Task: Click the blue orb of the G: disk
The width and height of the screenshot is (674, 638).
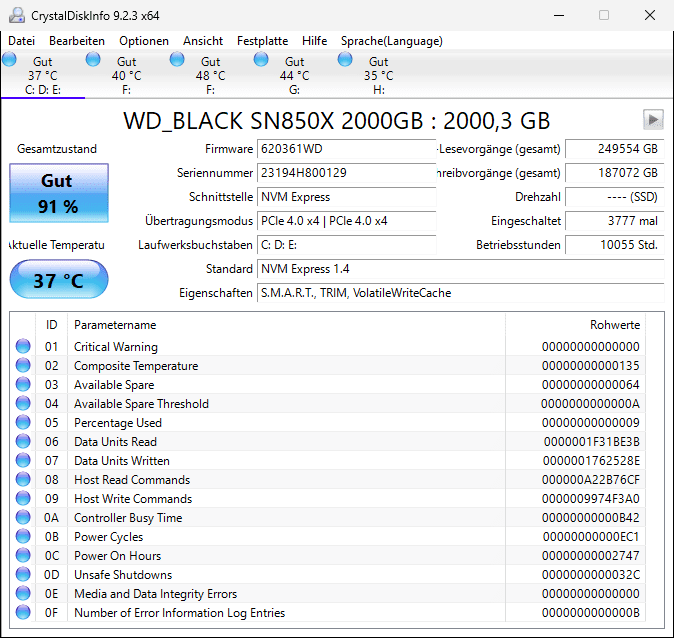Action: tap(261, 59)
